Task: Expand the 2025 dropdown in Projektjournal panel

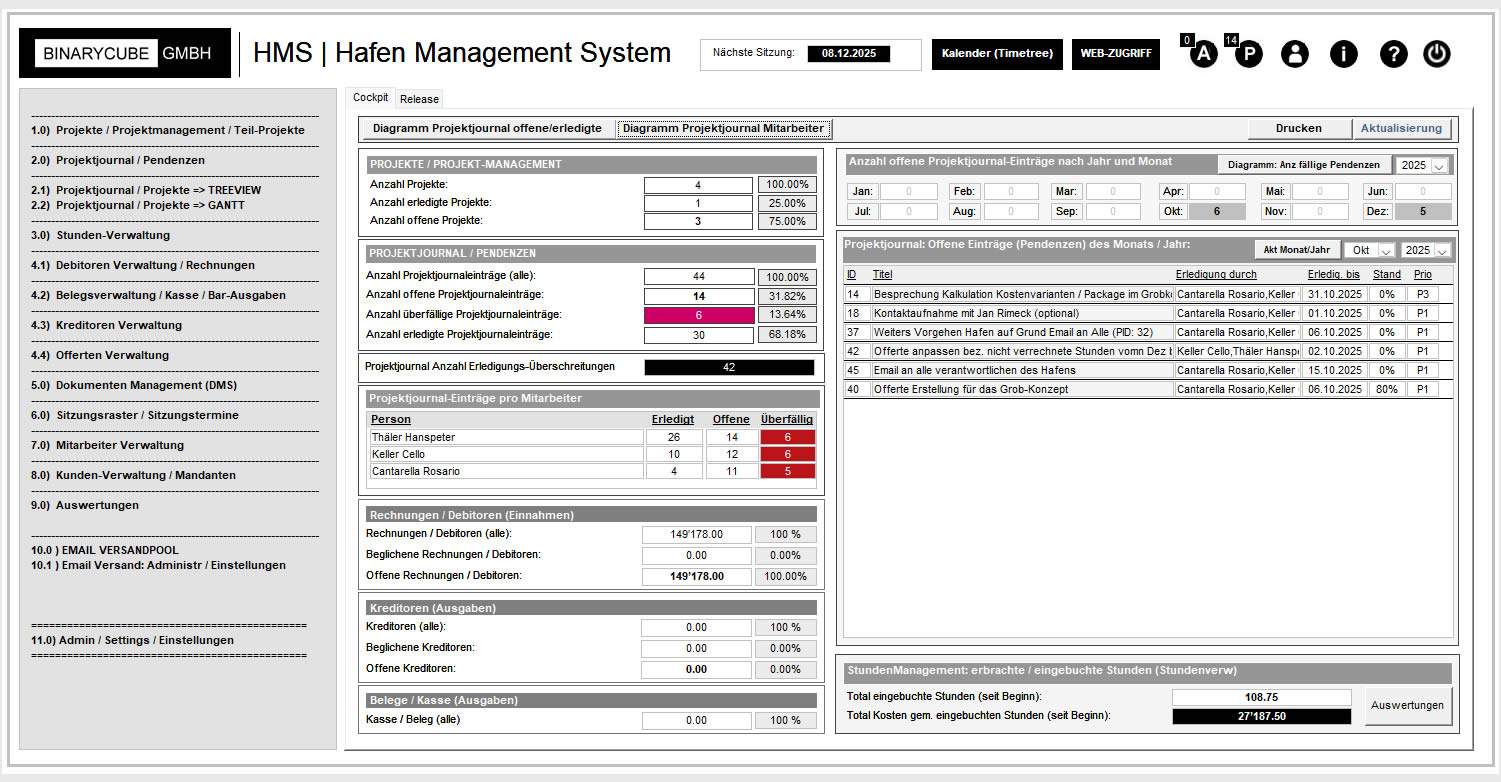Action: pyautogui.click(x=1427, y=250)
